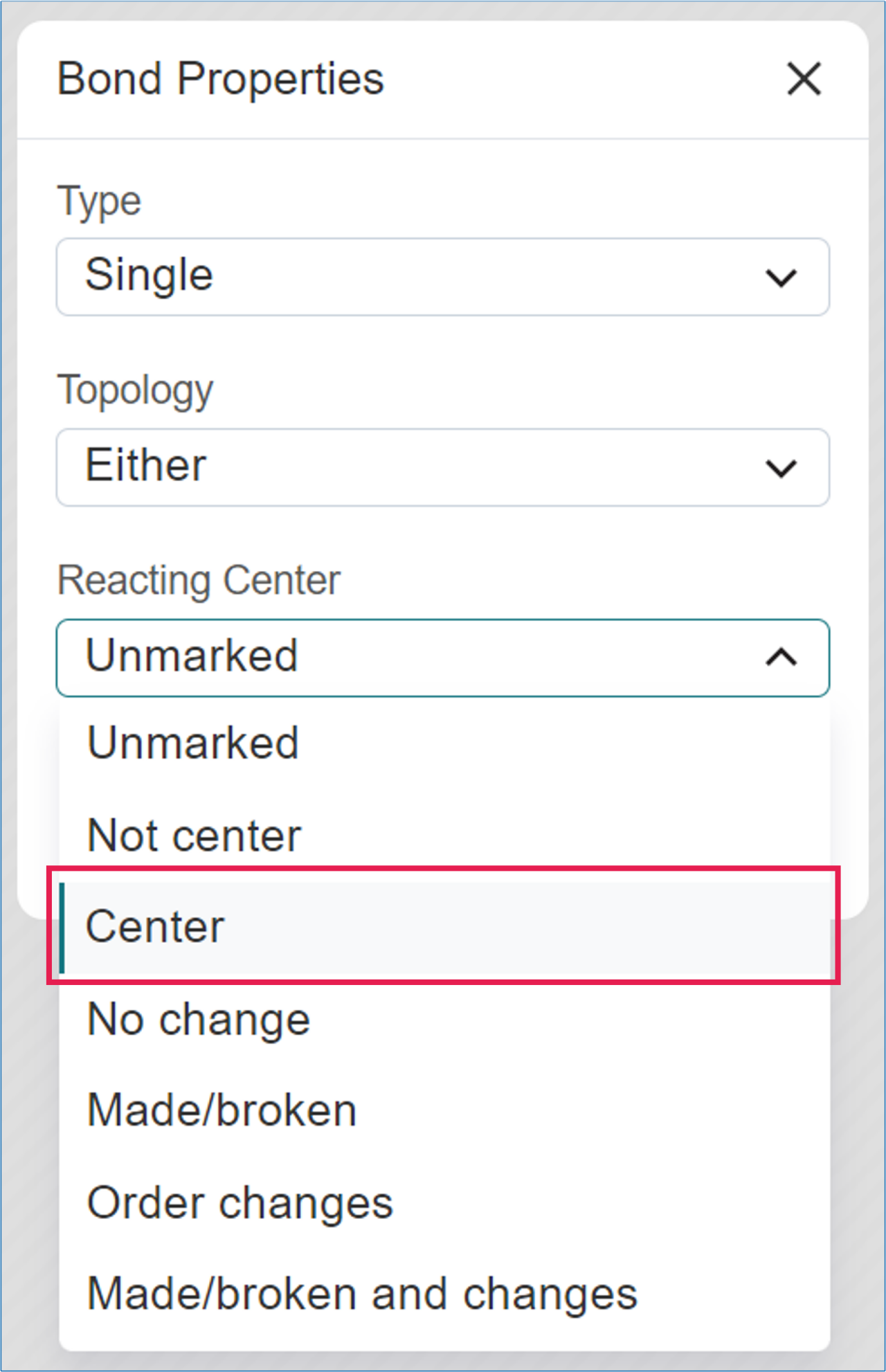Open the Type dropdown showing Single
This screenshot has width=886, height=1372.
pyautogui.click(x=442, y=277)
